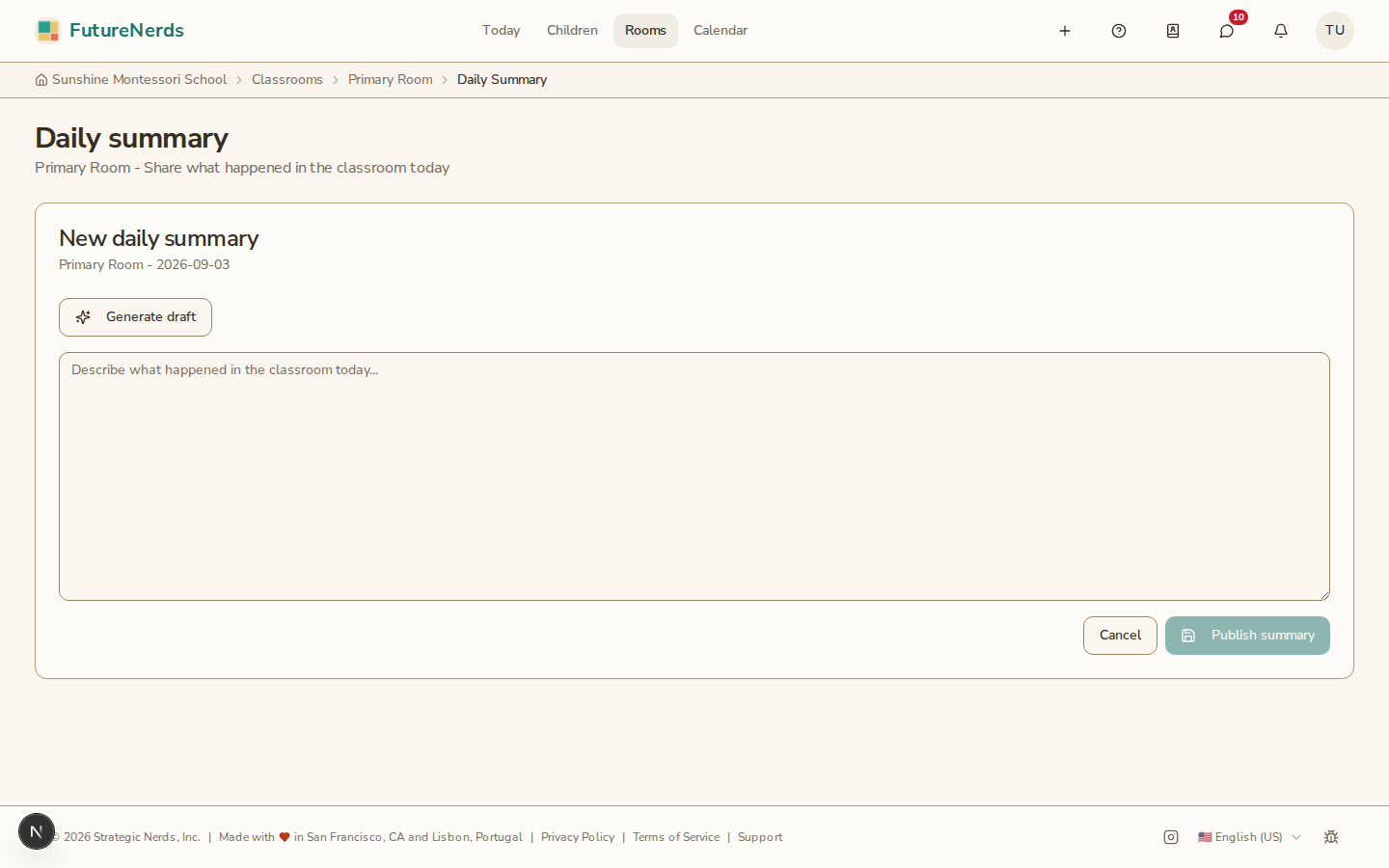The image size is (1389, 868).
Task: Go to the Today tab
Action: (x=502, y=31)
